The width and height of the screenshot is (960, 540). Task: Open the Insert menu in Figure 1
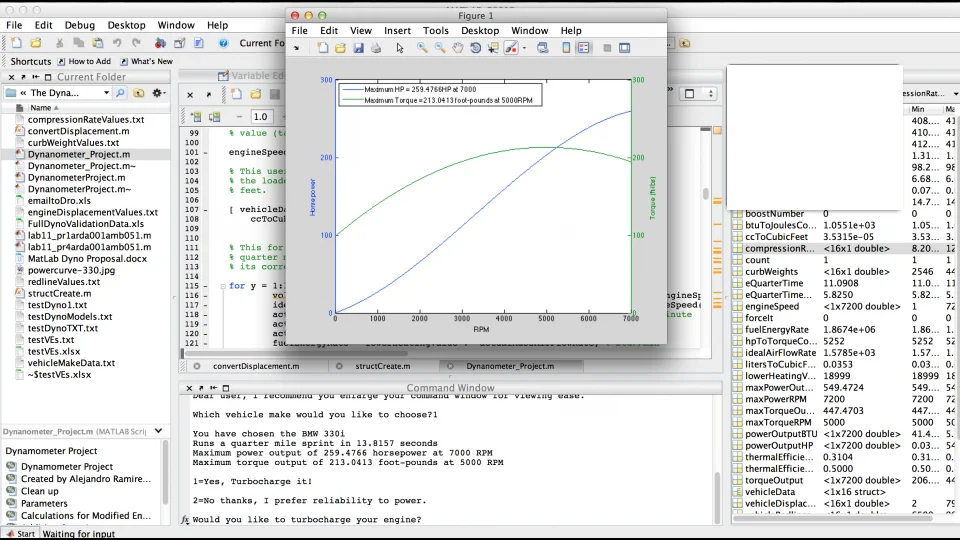coord(397,31)
